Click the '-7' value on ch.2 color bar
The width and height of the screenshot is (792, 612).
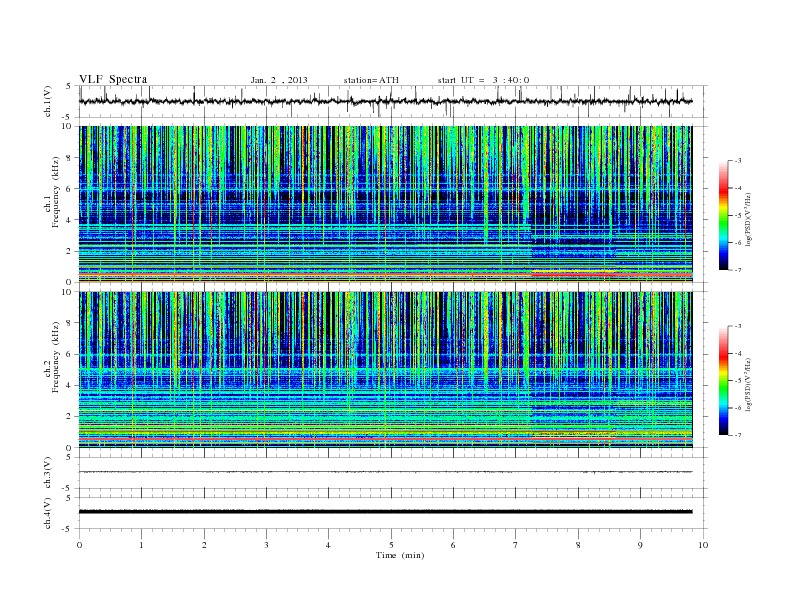737,435
